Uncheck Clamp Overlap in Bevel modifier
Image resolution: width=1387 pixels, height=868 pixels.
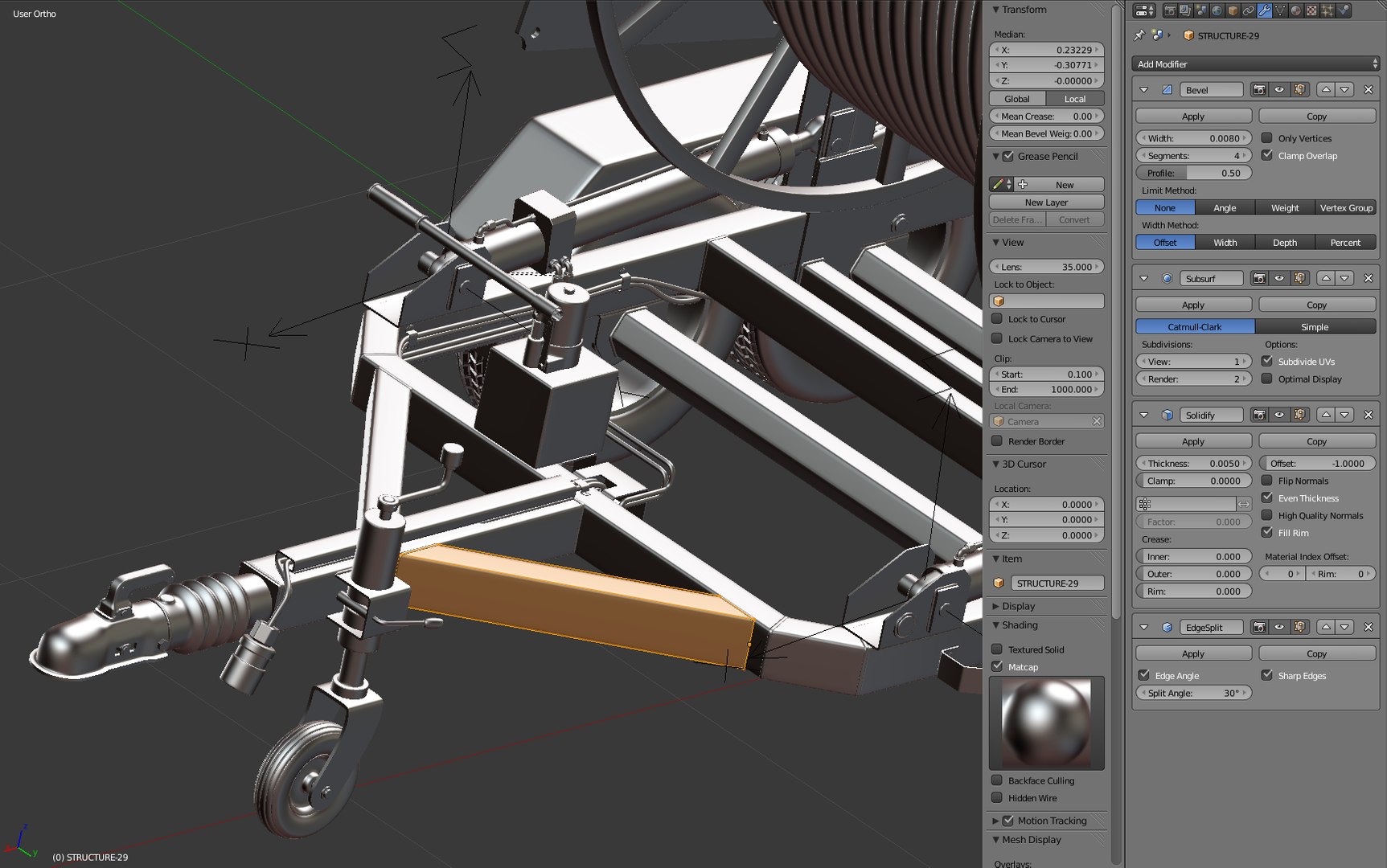1267,155
